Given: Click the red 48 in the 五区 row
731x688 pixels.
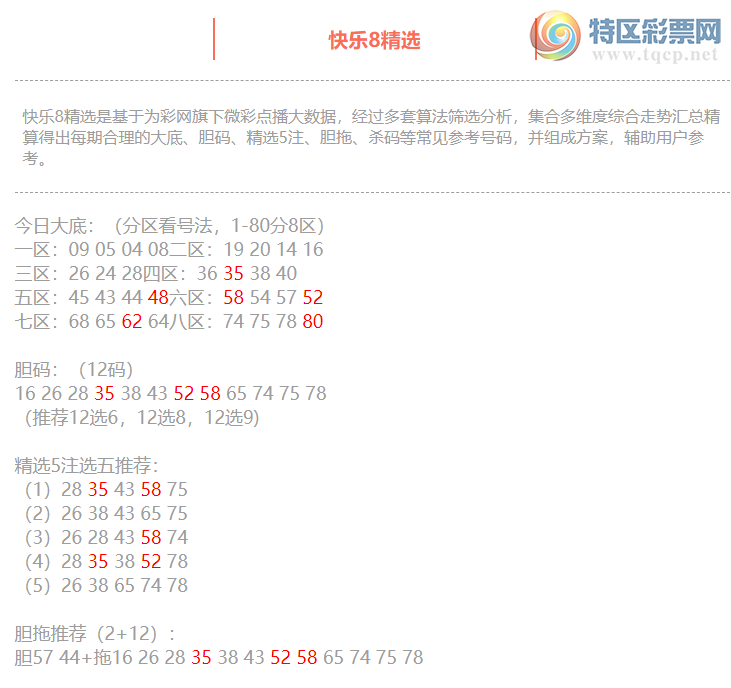Looking at the screenshot, I should click(x=158, y=297).
